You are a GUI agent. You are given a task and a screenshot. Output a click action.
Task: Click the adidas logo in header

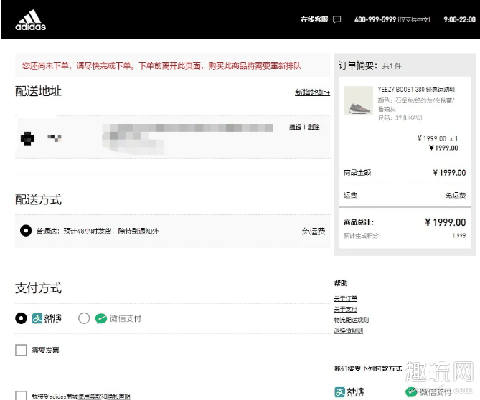click(30, 20)
